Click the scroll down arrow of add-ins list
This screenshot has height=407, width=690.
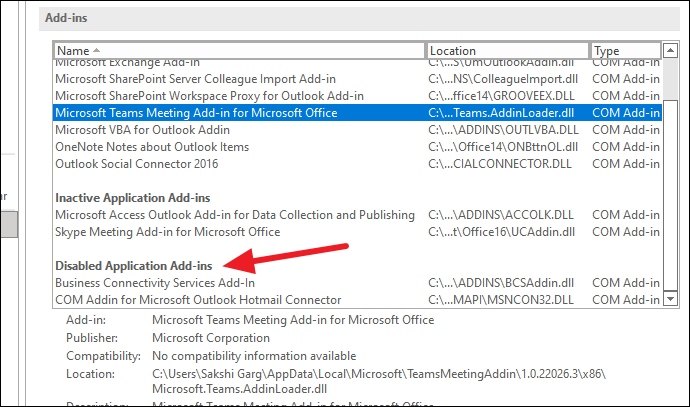coord(670,299)
